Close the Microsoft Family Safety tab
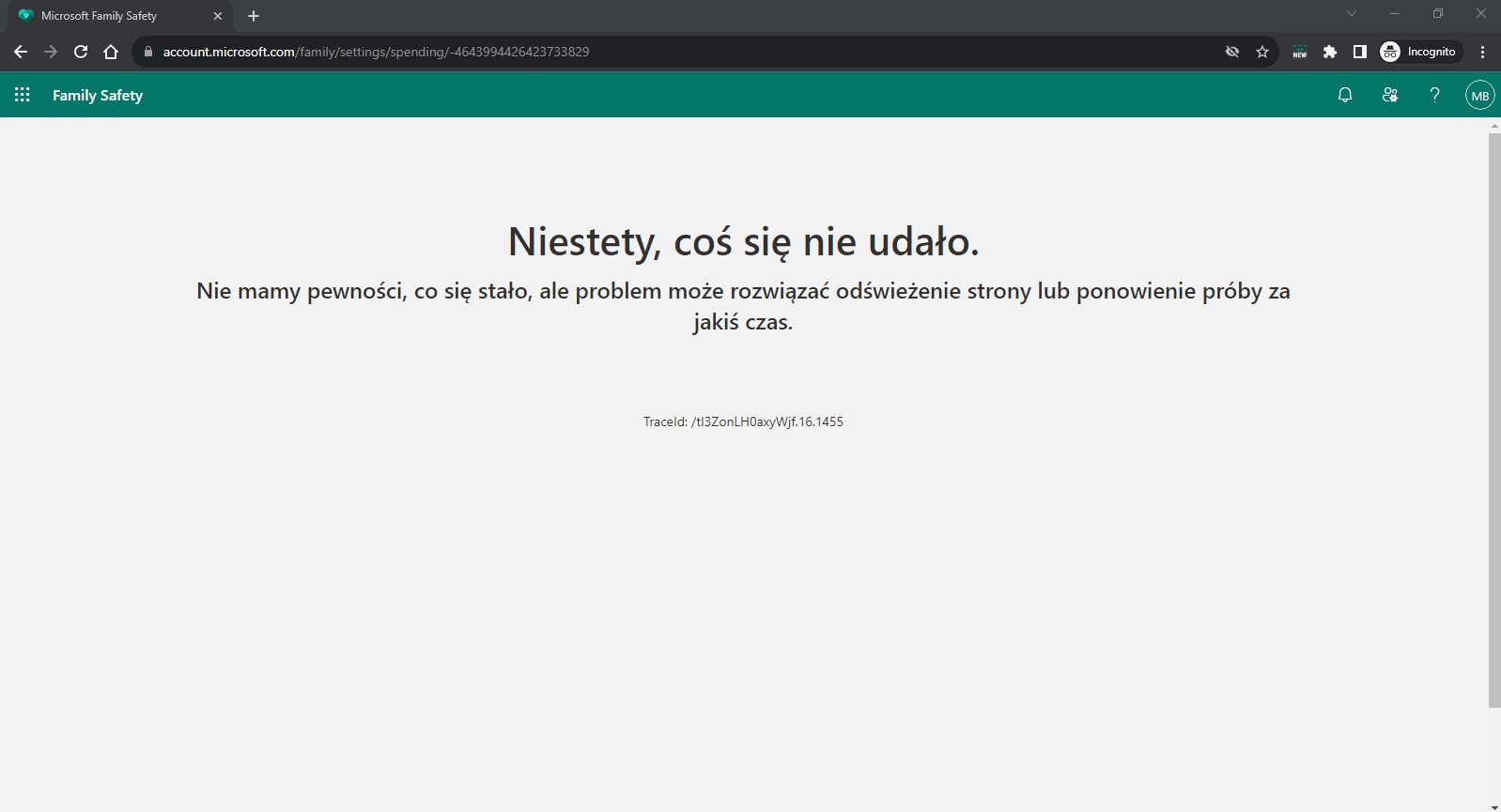Image resolution: width=1501 pixels, height=812 pixels. [218, 16]
